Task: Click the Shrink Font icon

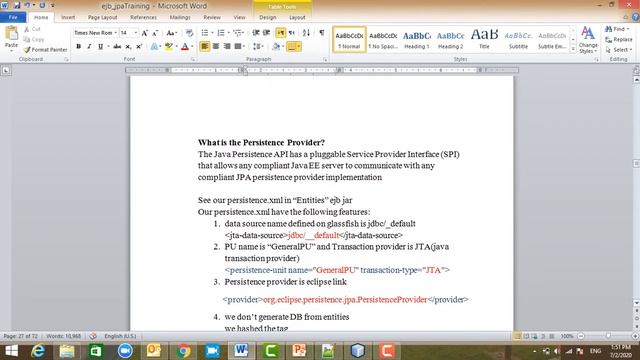Action: pyautogui.click(x=155, y=33)
